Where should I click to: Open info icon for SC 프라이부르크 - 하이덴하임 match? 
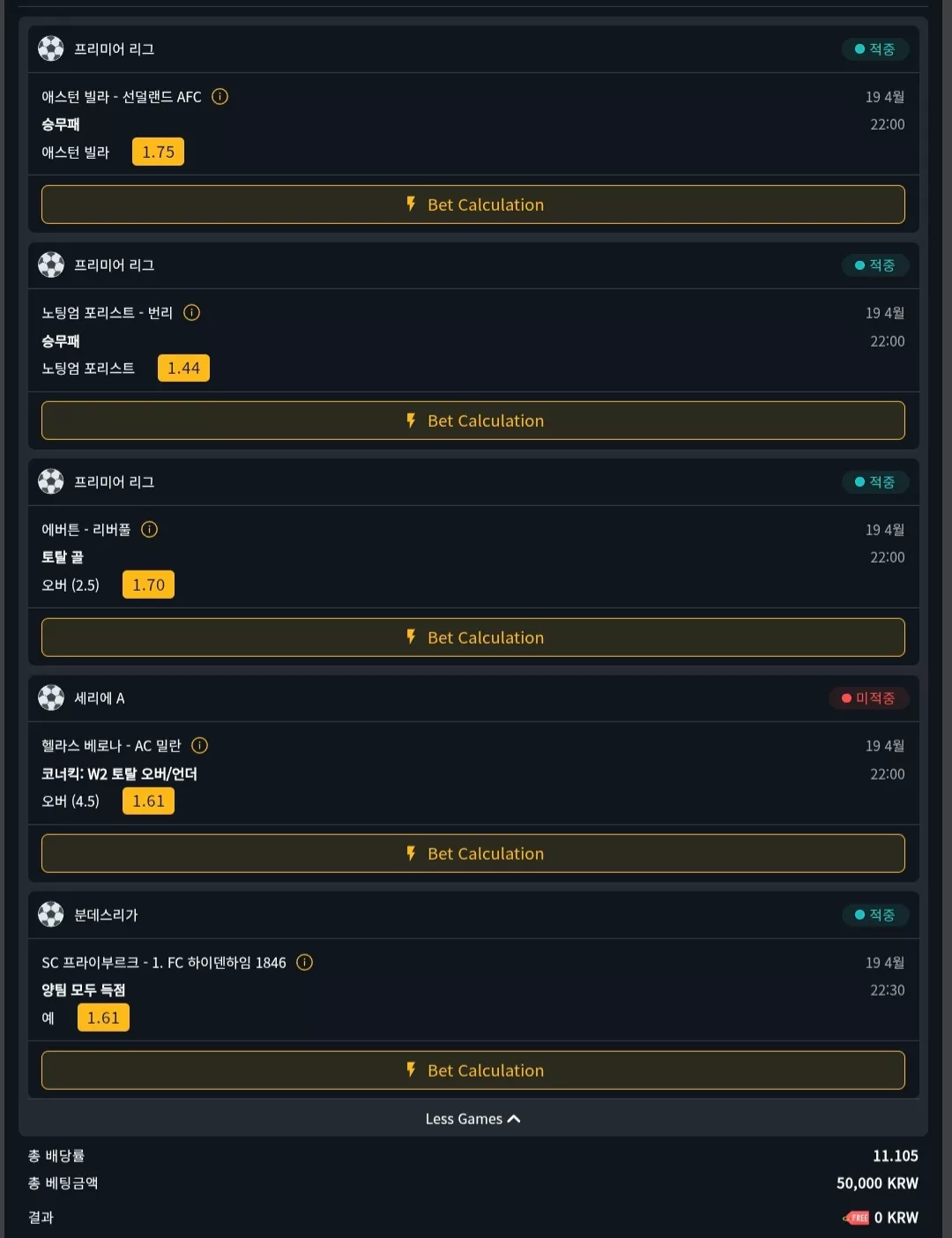[x=305, y=962]
